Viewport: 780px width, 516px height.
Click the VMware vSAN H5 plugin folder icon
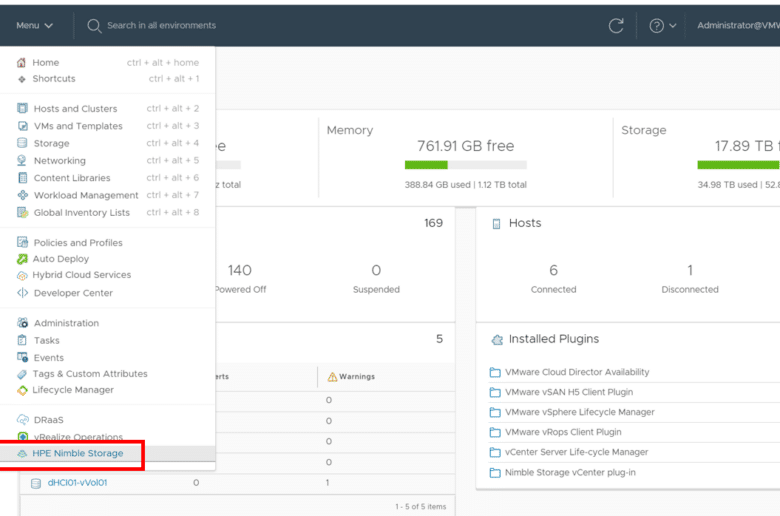pos(495,392)
